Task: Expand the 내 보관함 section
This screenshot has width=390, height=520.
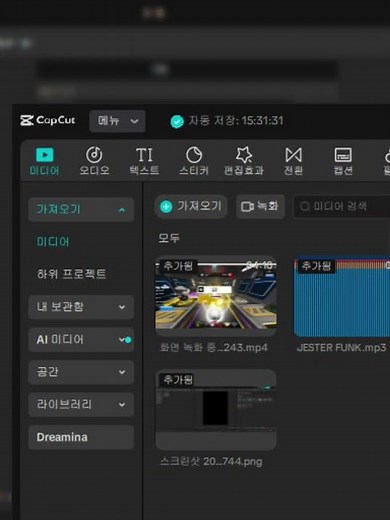Action: click(81, 307)
